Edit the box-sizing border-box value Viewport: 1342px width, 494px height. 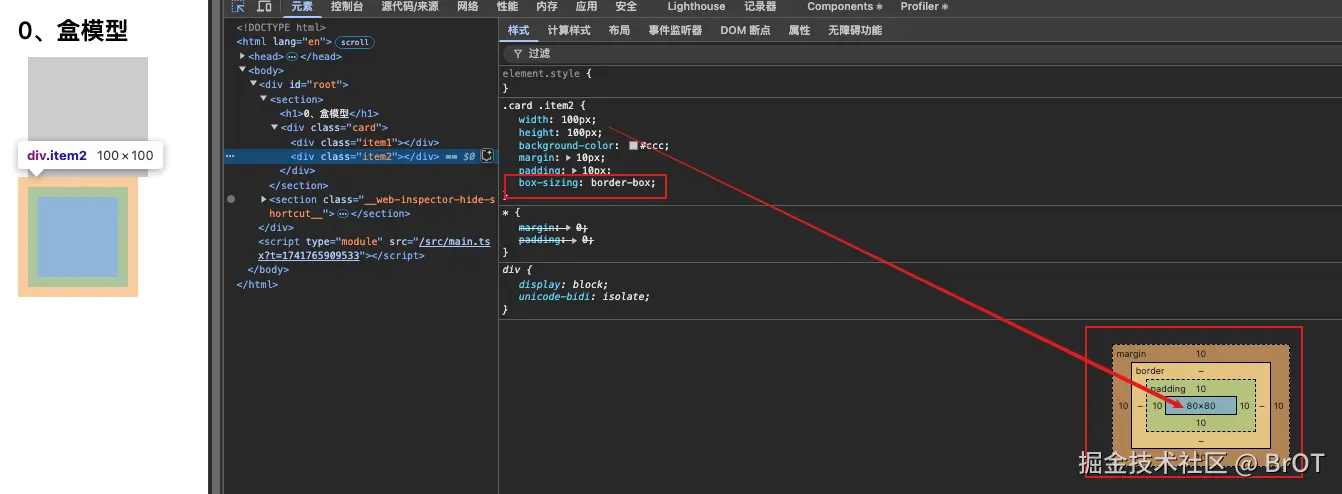[623, 183]
